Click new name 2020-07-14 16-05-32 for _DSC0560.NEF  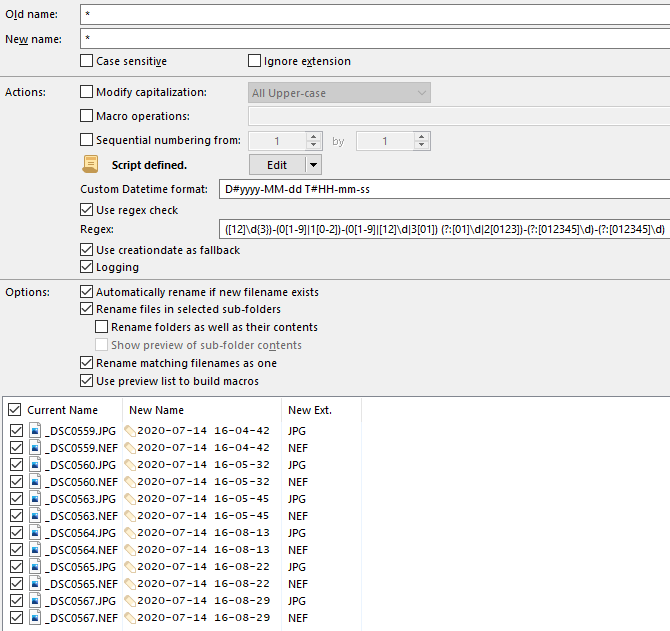pyautogui.click(x=203, y=481)
